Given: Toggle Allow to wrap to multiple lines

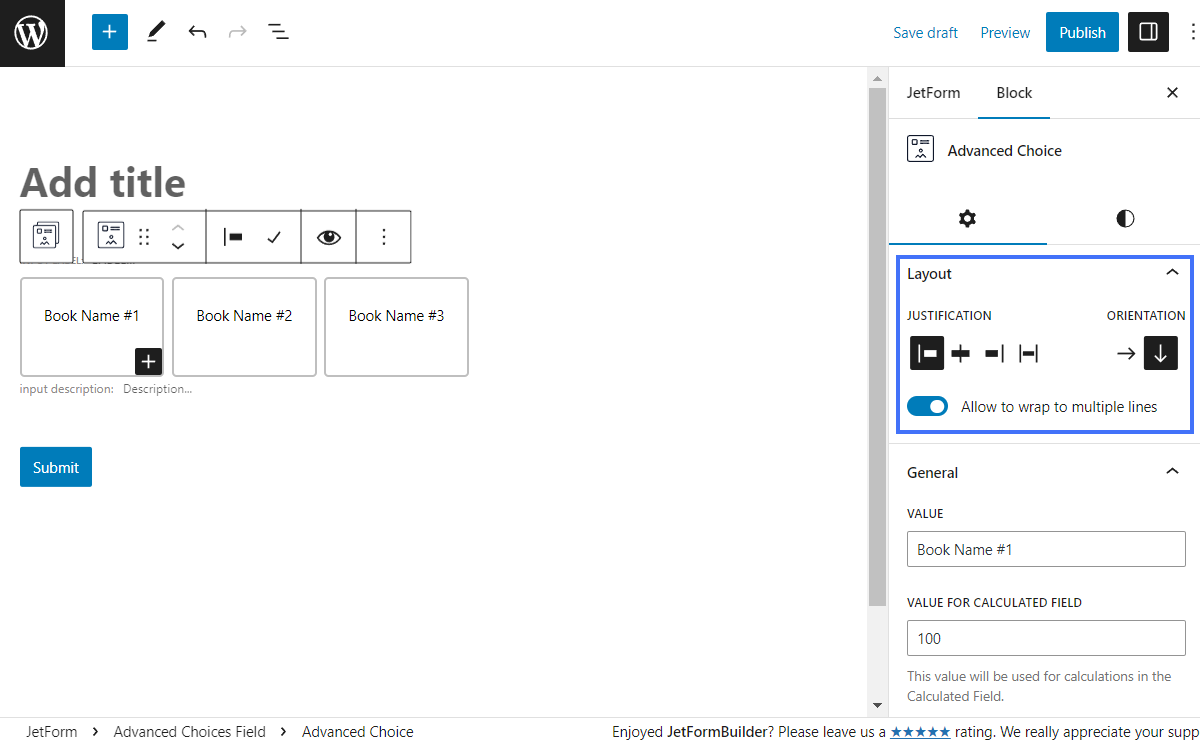Looking at the screenshot, I should (x=927, y=407).
